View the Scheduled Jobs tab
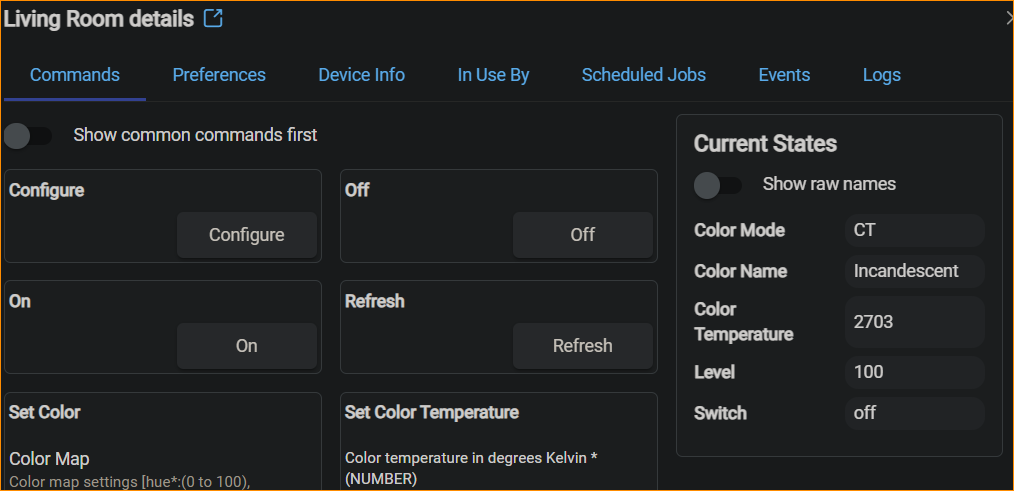 coord(643,75)
